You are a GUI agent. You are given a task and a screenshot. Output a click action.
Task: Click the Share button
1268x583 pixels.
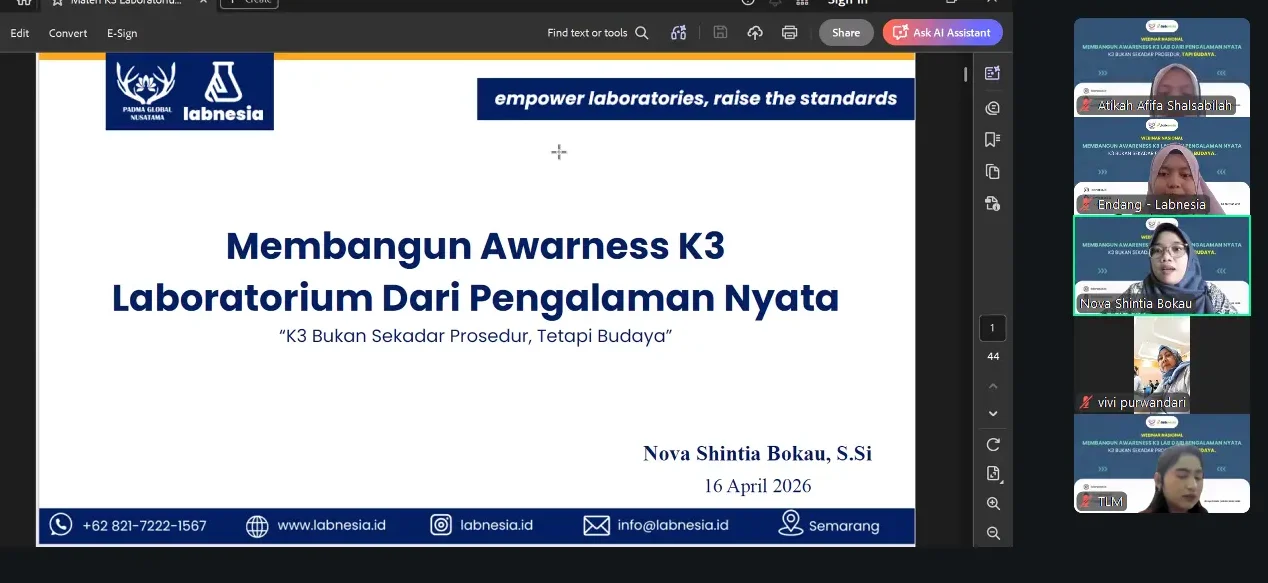point(846,32)
